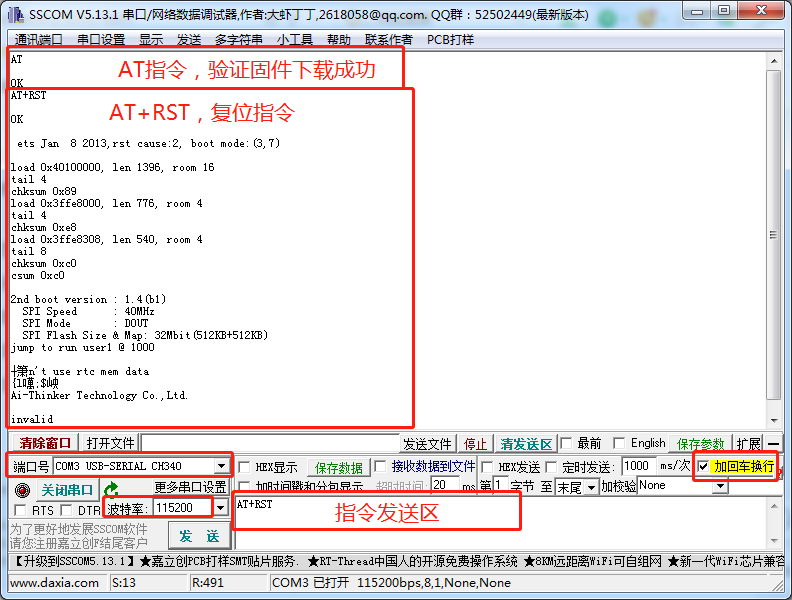Open 更多串口设置 settings
The height and width of the screenshot is (600, 792).
point(190,487)
